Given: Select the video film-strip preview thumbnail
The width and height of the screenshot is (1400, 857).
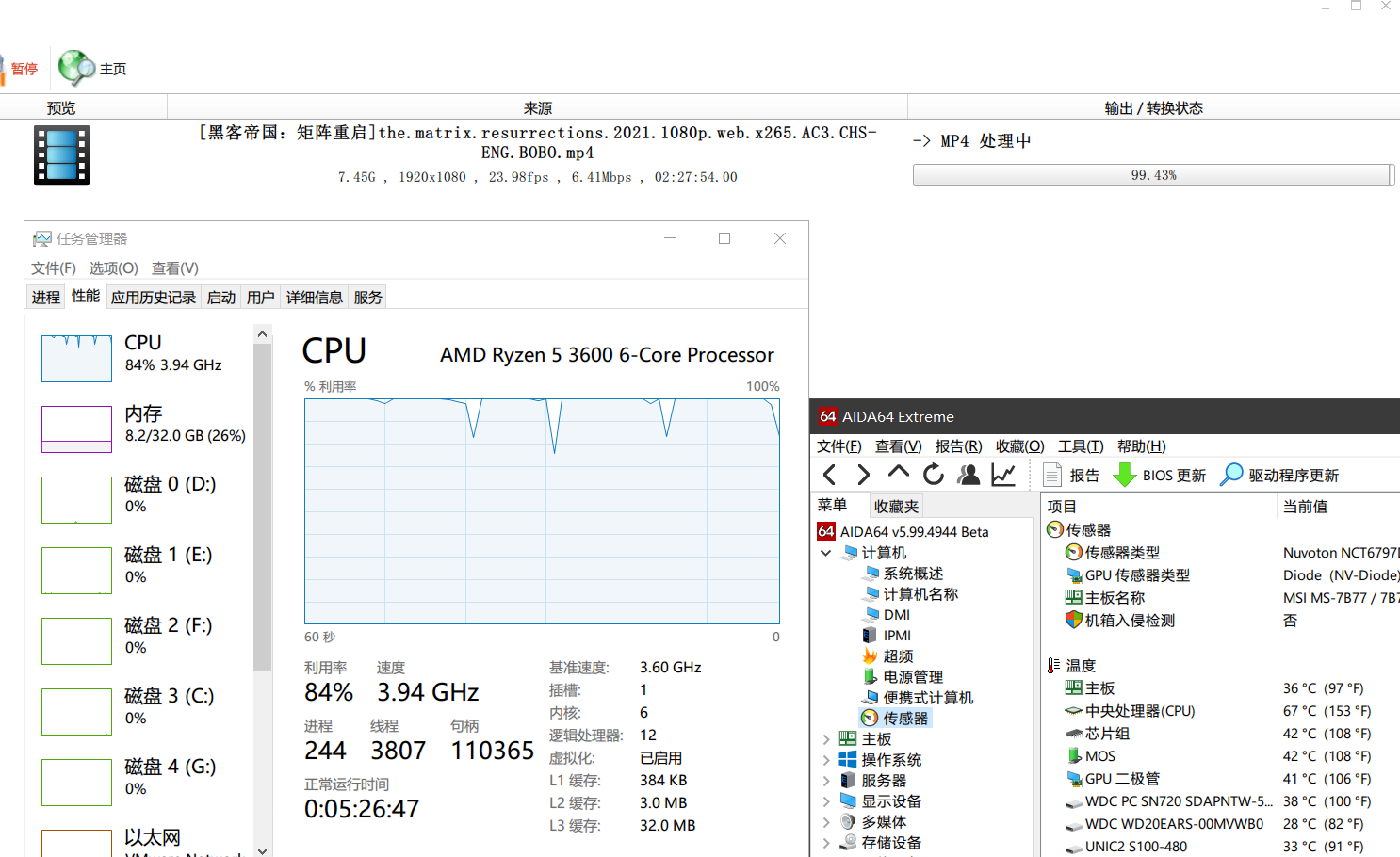Looking at the screenshot, I should 61,154.
